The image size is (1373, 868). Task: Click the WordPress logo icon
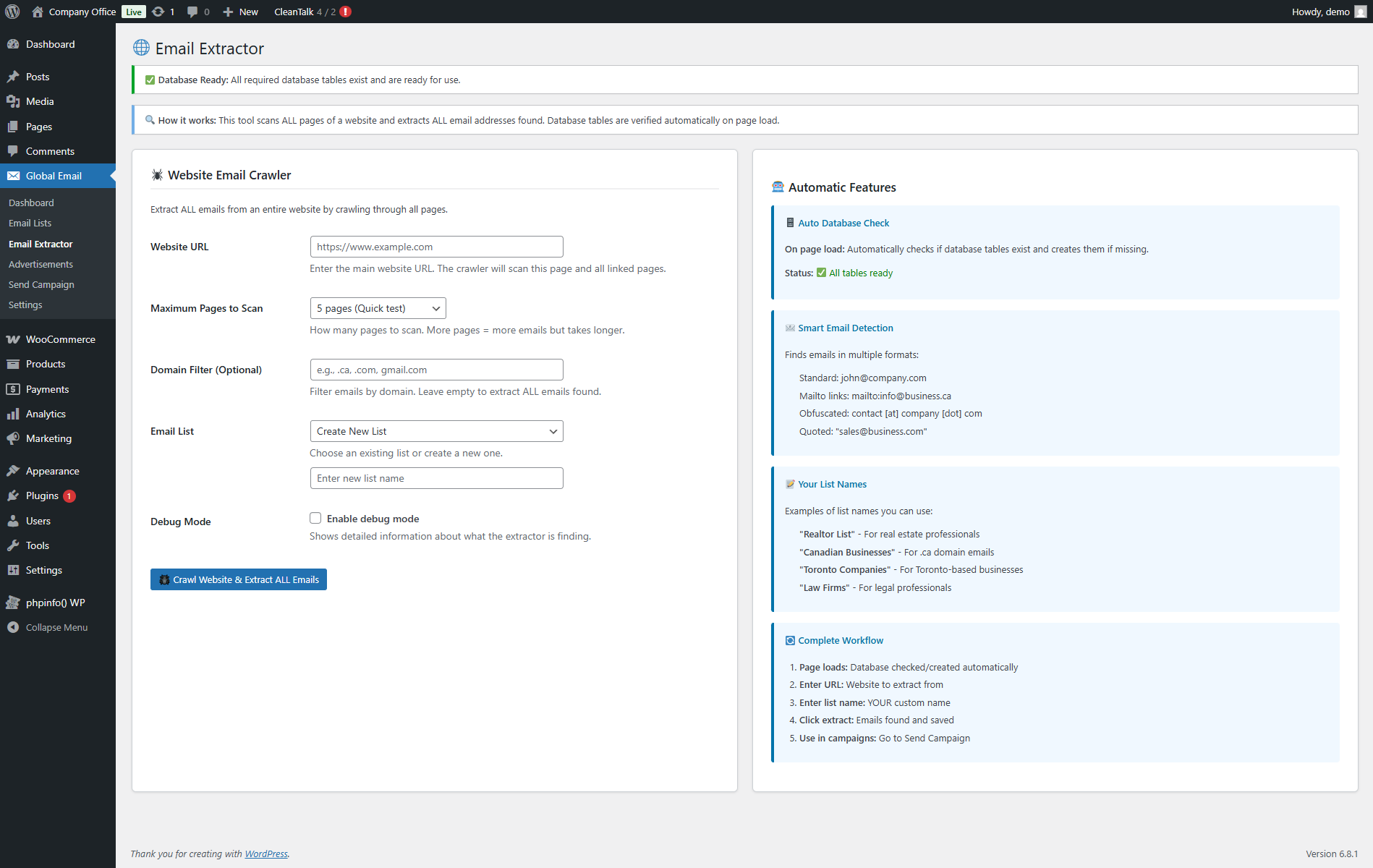pos(12,12)
